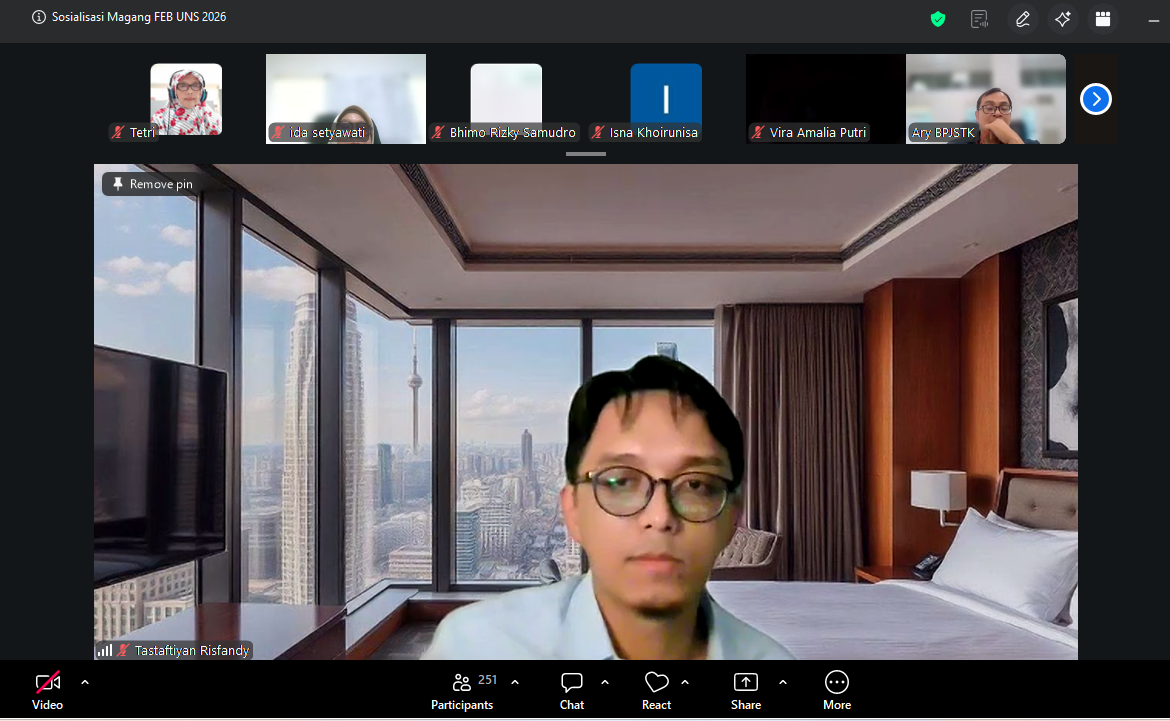Expand the Share options arrow
Screen dimensions: 1170x721
coord(783,682)
